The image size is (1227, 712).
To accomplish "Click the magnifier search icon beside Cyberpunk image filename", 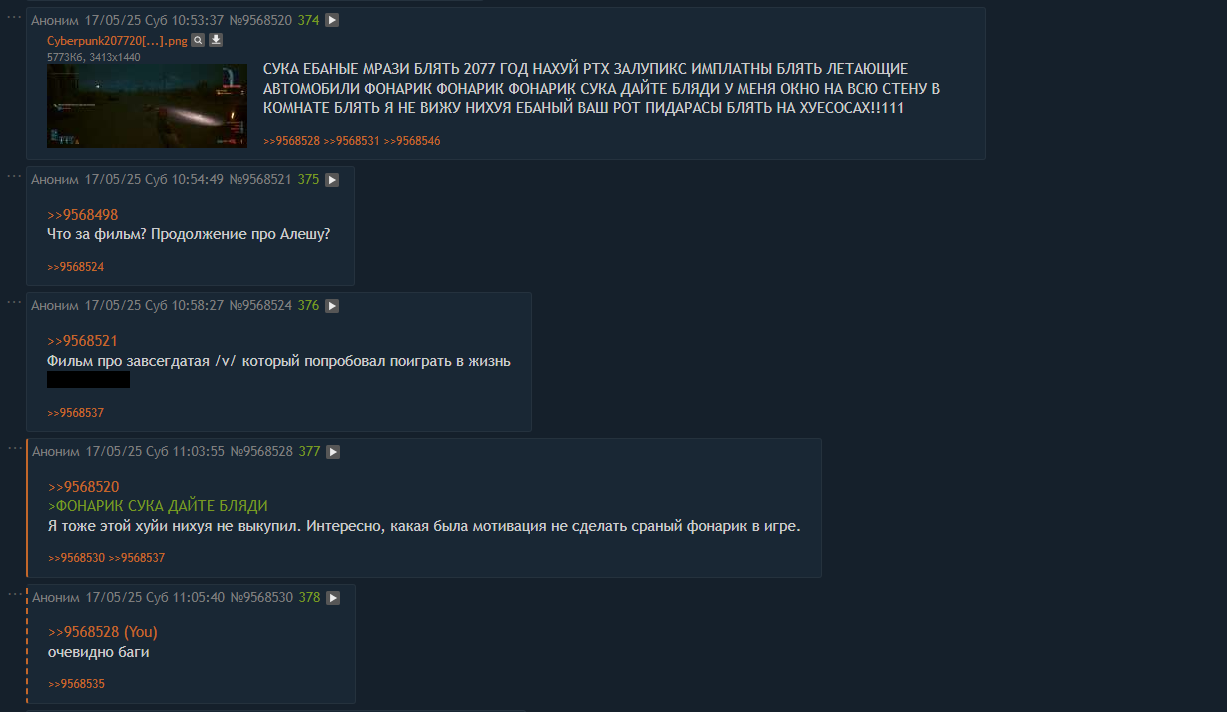I will click(198, 41).
